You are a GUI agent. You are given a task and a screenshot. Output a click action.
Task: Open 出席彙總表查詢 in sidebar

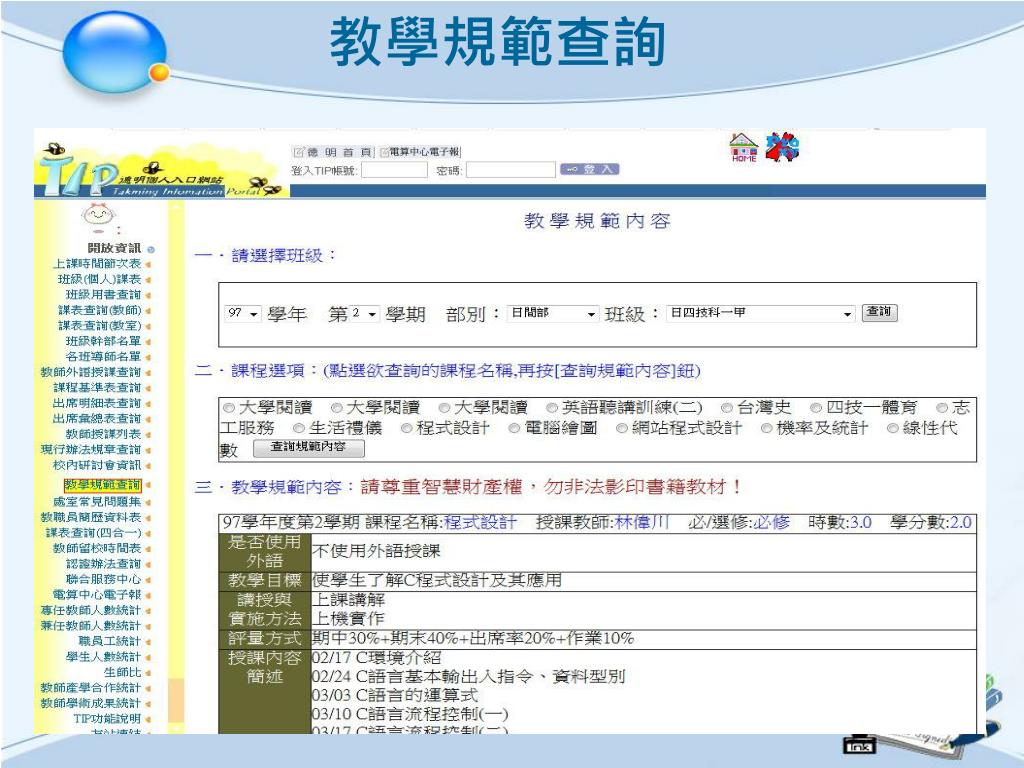97,419
